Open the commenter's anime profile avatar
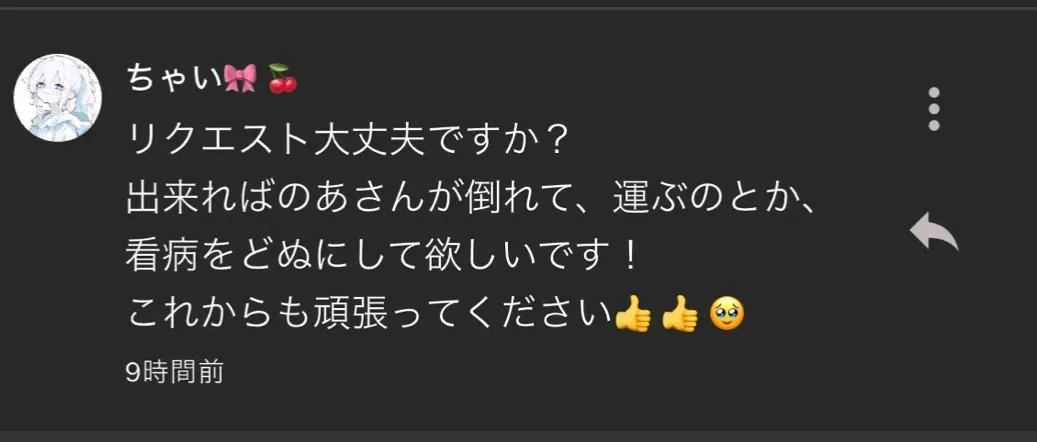 click(x=58, y=98)
